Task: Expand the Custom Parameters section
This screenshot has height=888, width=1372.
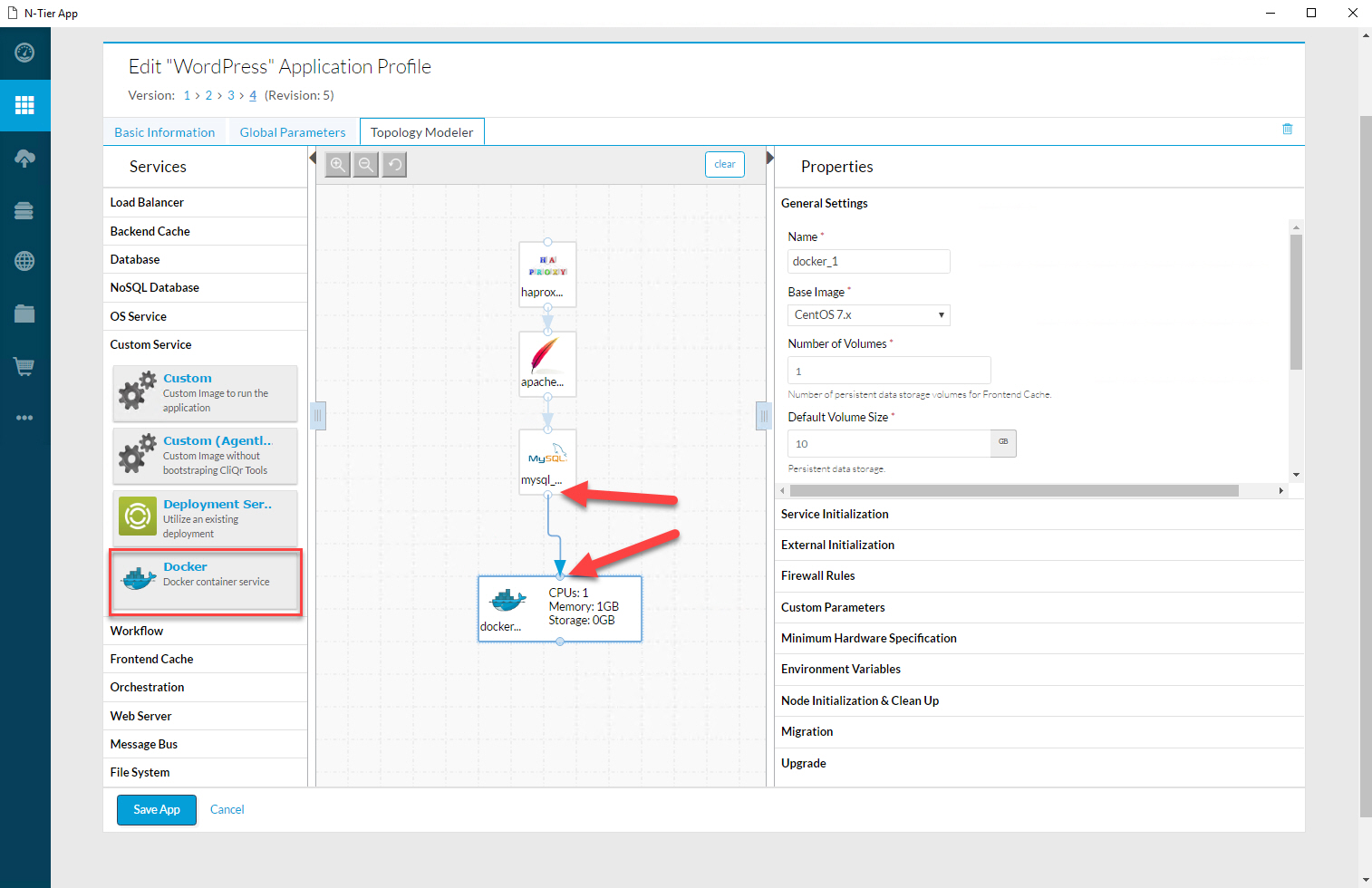Action: coord(1039,607)
